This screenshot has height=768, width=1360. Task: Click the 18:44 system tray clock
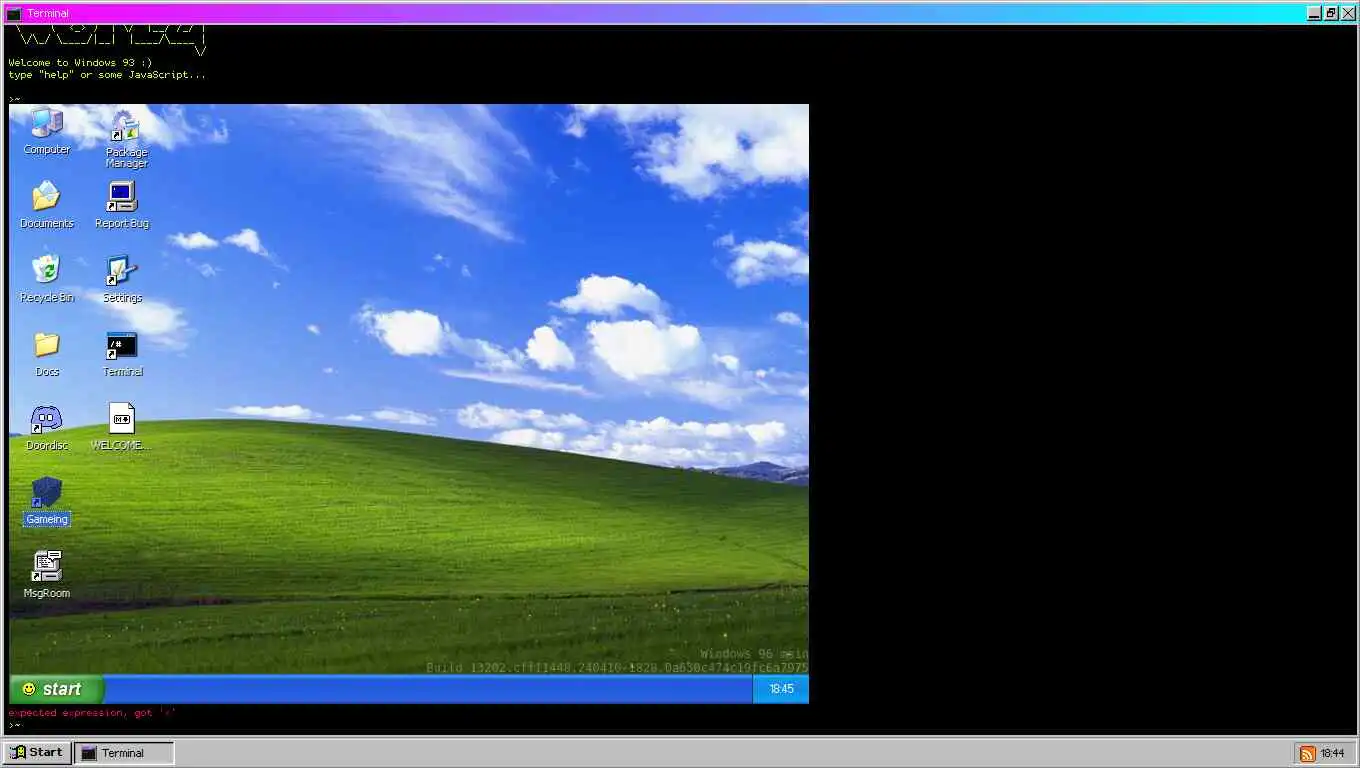[1332, 754]
